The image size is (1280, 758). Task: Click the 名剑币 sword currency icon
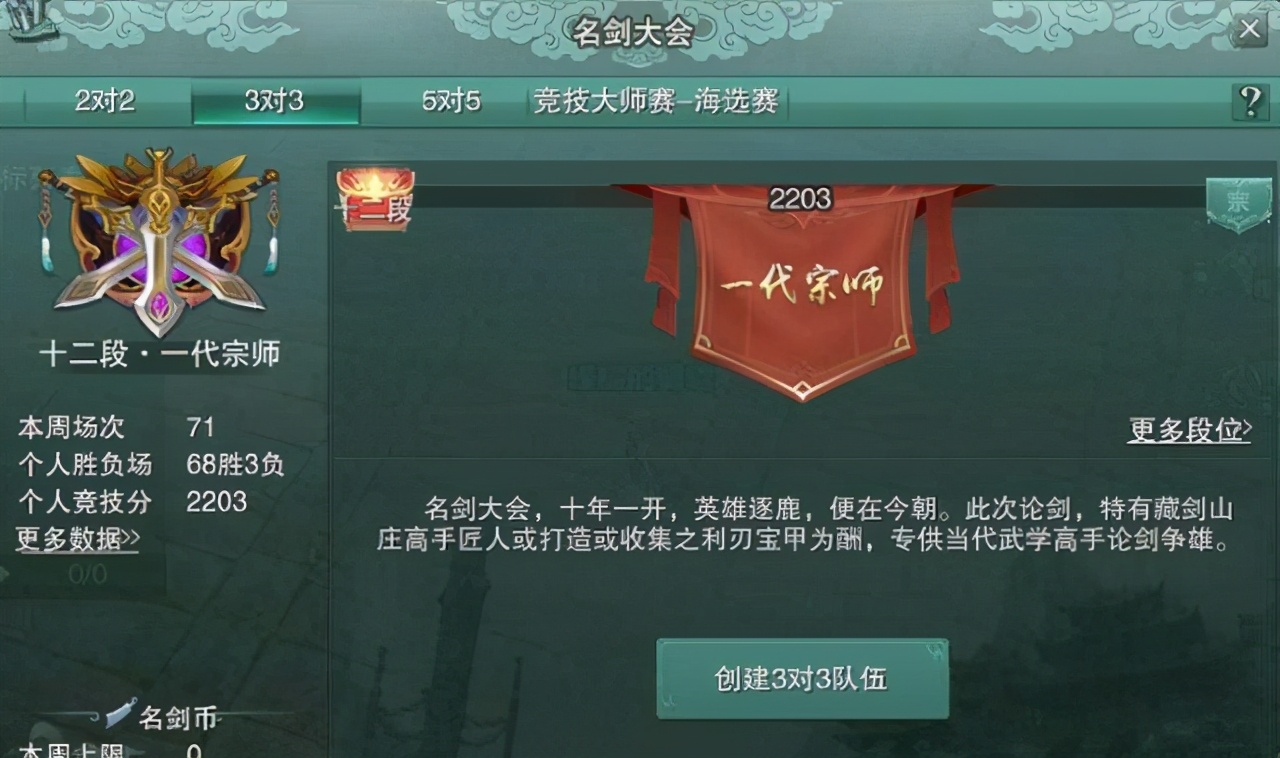(121, 714)
